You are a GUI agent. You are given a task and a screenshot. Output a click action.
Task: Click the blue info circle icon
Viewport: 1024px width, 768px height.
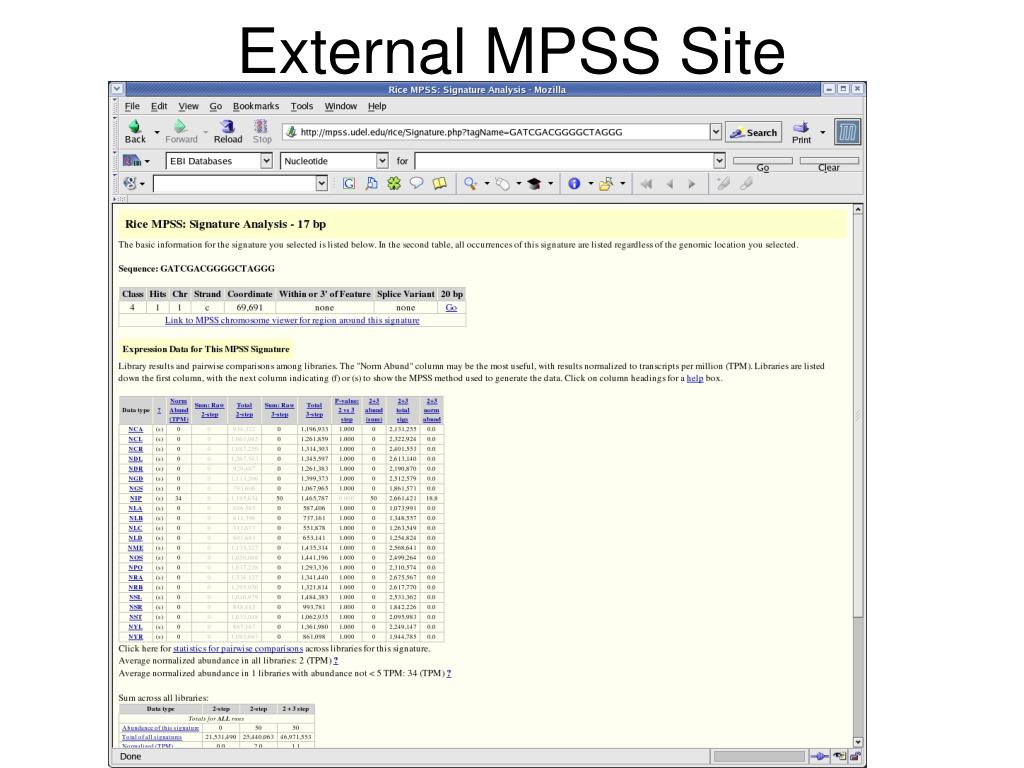(574, 184)
